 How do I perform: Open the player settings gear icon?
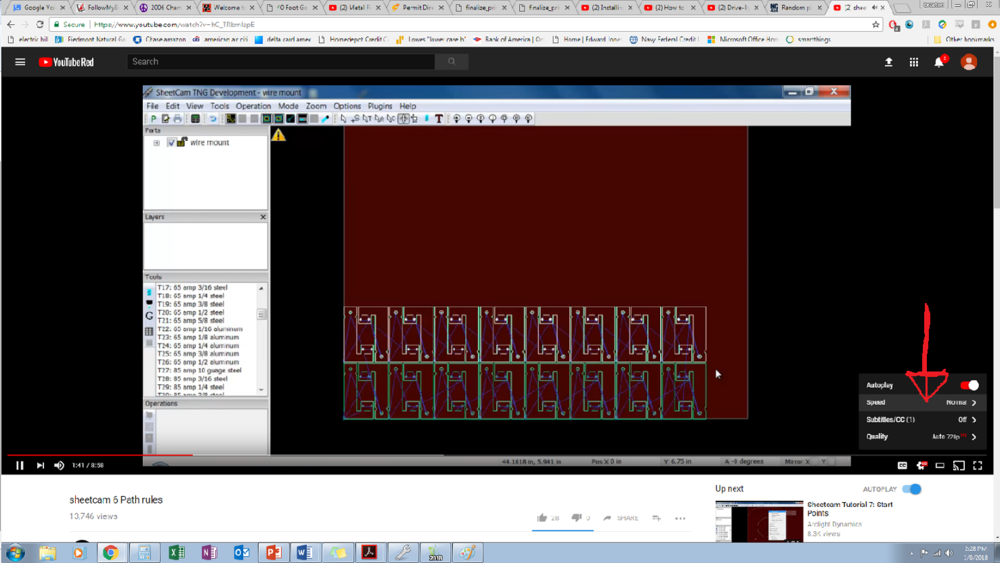click(921, 465)
